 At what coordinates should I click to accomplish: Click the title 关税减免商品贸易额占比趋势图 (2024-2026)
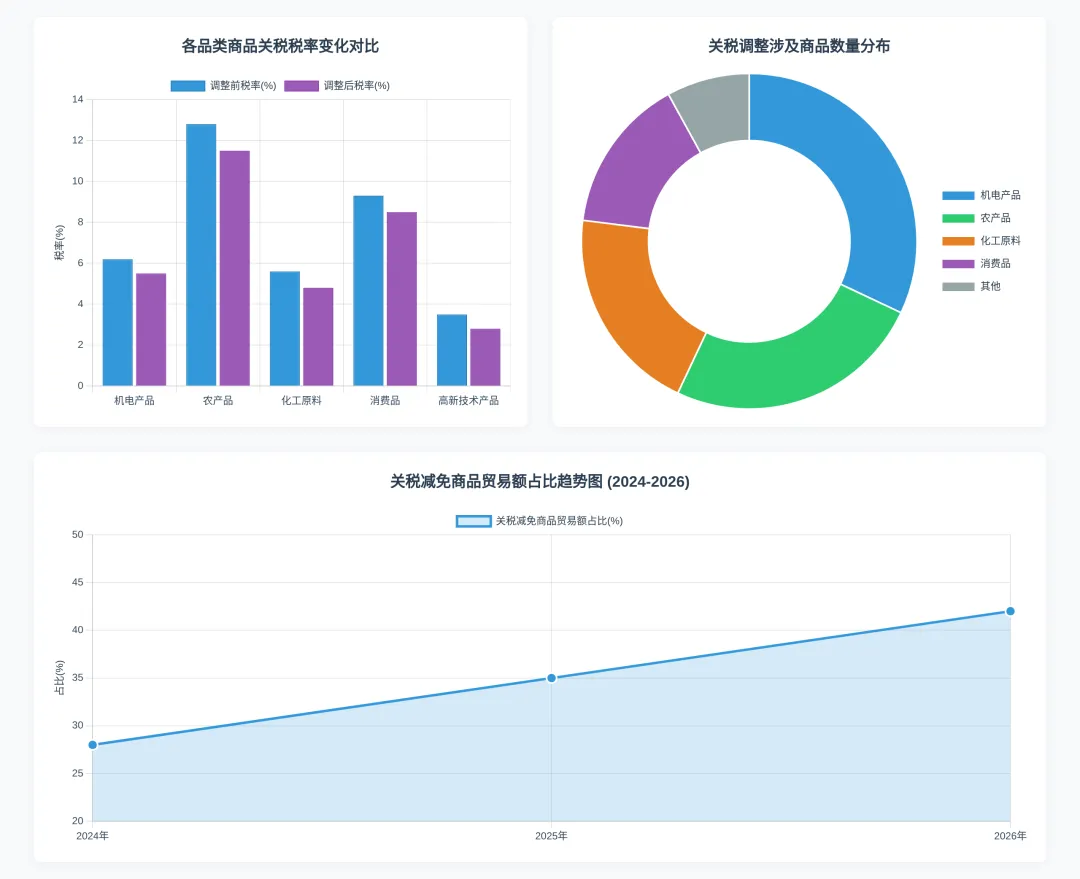click(x=540, y=482)
